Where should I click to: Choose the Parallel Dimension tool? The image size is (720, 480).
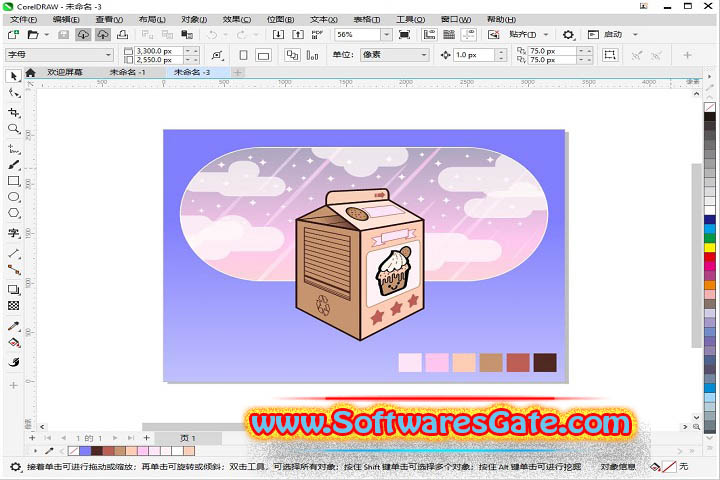14,253
